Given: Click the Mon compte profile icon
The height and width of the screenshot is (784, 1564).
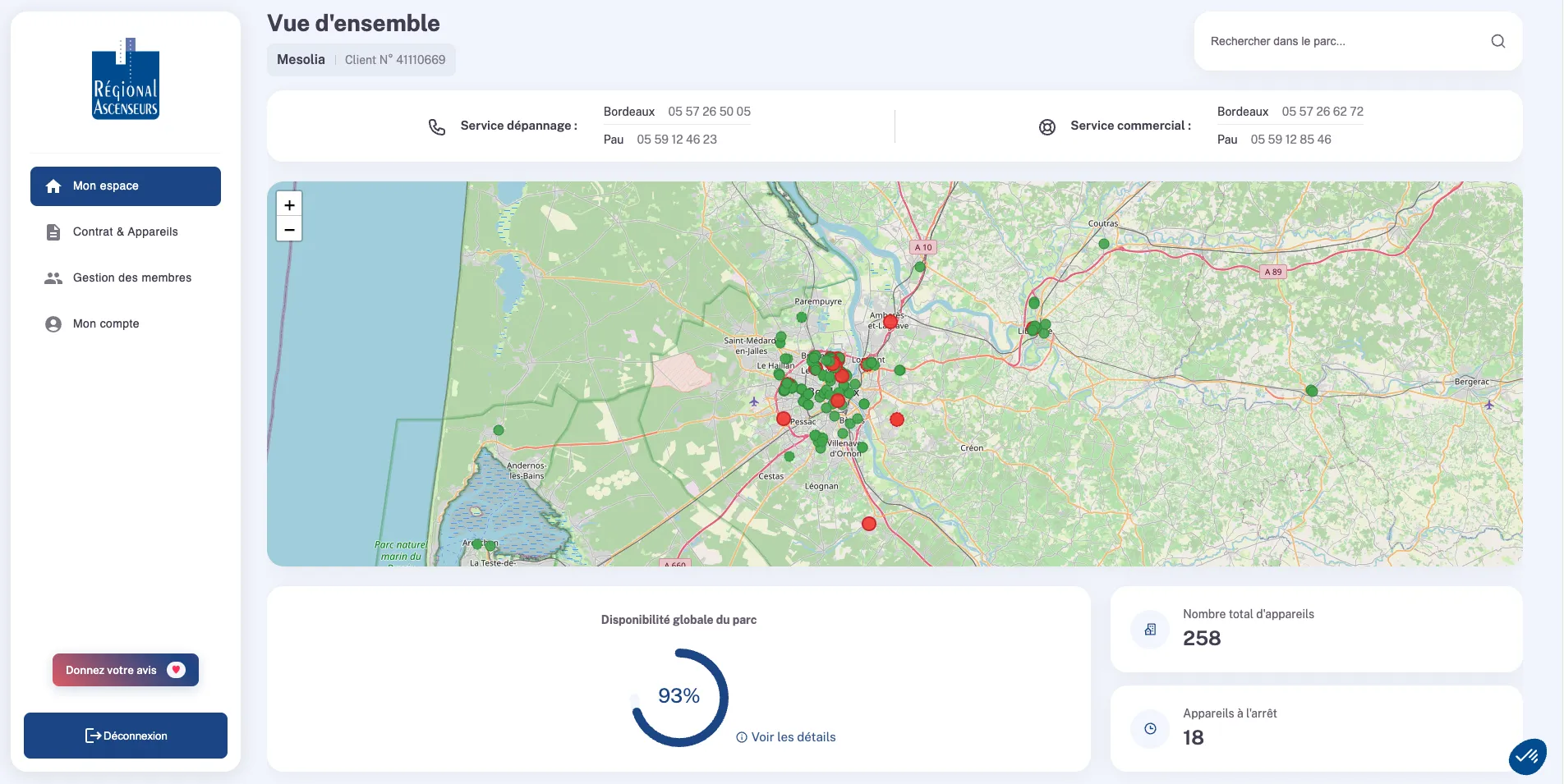Looking at the screenshot, I should pyautogui.click(x=53, y=323).
